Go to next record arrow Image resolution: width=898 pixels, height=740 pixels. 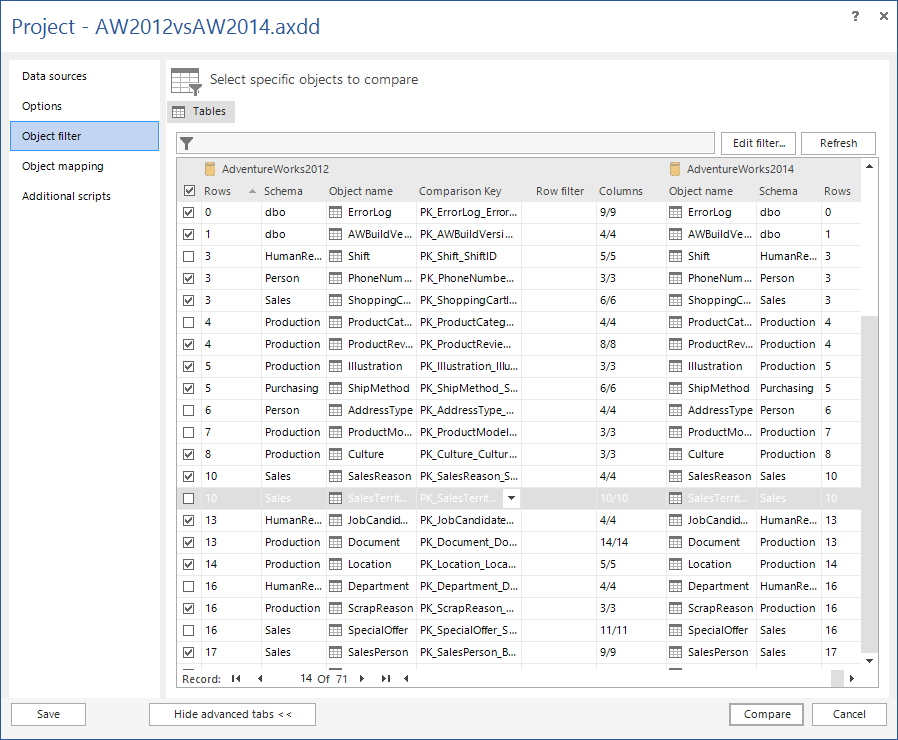point(361,679)
